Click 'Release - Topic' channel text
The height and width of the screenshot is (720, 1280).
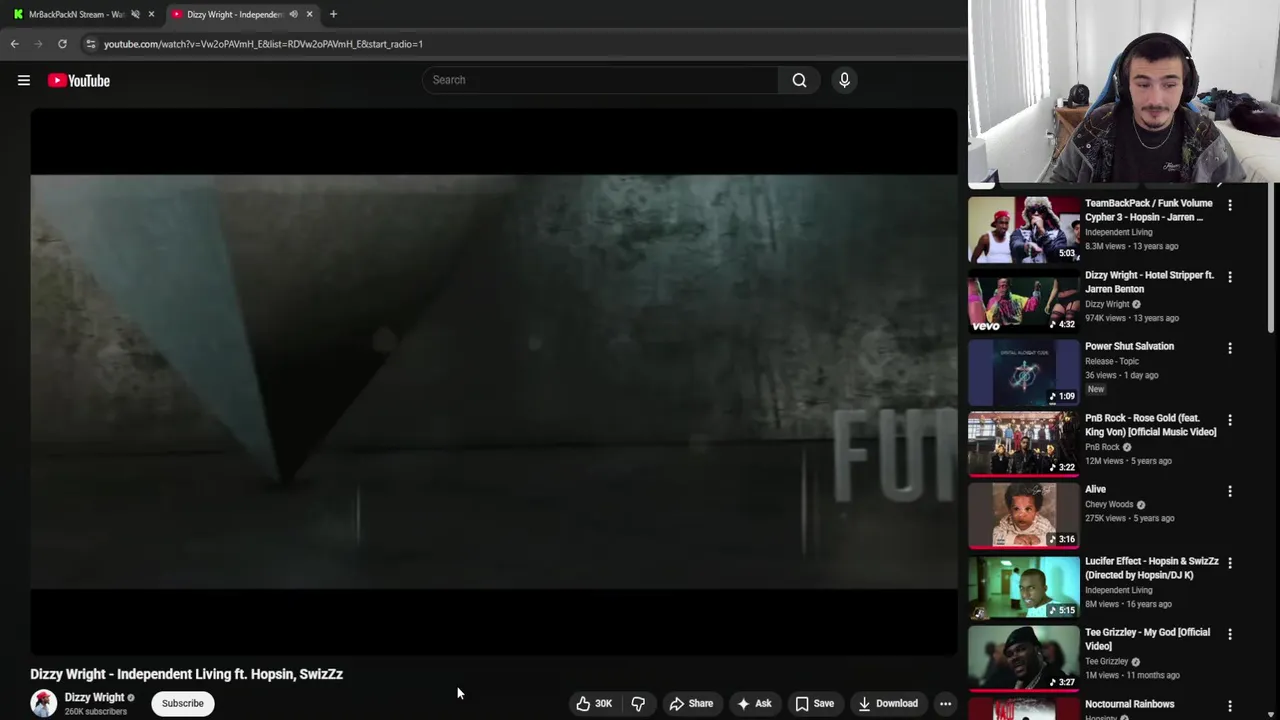tap(1113, 361)
